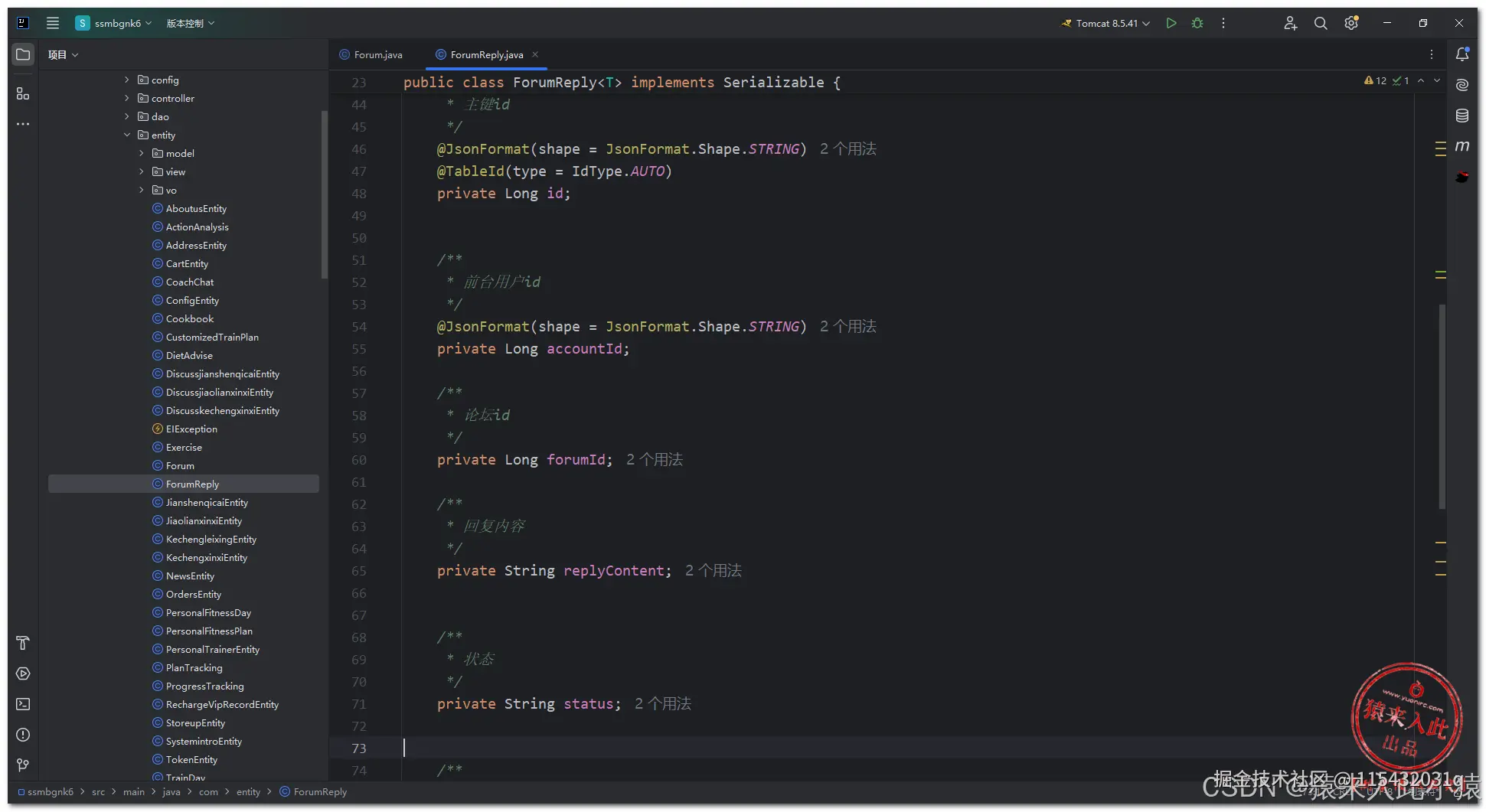Image resolution: width=1486 pixels, height=812 pixels.
Task: Expand the dao folder
Action: pyautogui.click(x=127, y=116)
